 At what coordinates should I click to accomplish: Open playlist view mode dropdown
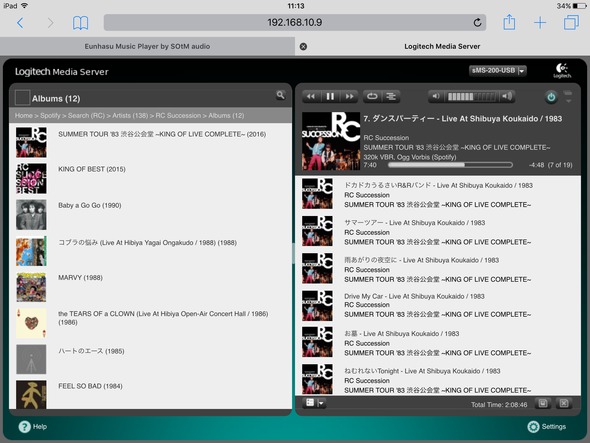click(x=314, y=403)
